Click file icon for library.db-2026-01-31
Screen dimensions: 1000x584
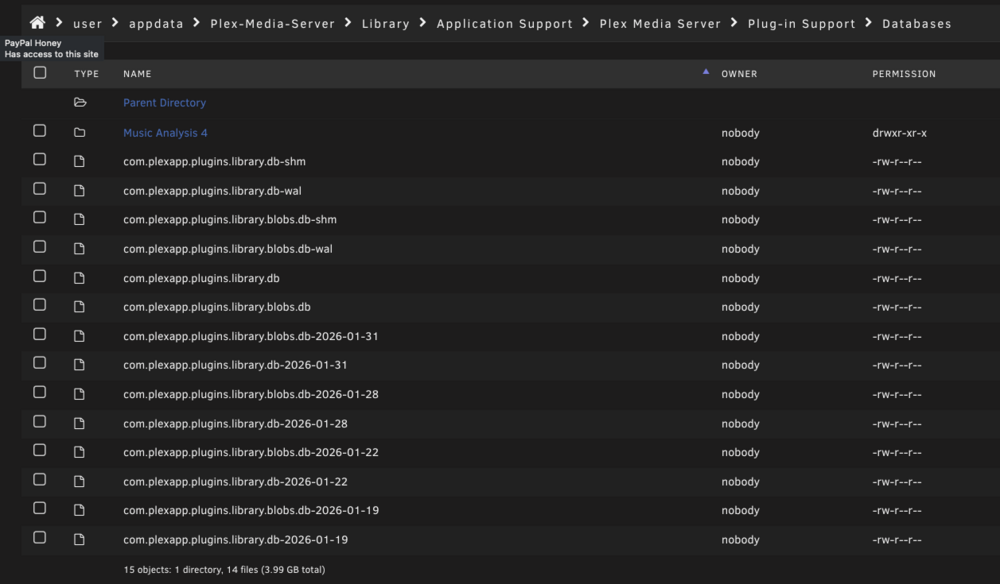pyautogui.click(x=79, y=365)
